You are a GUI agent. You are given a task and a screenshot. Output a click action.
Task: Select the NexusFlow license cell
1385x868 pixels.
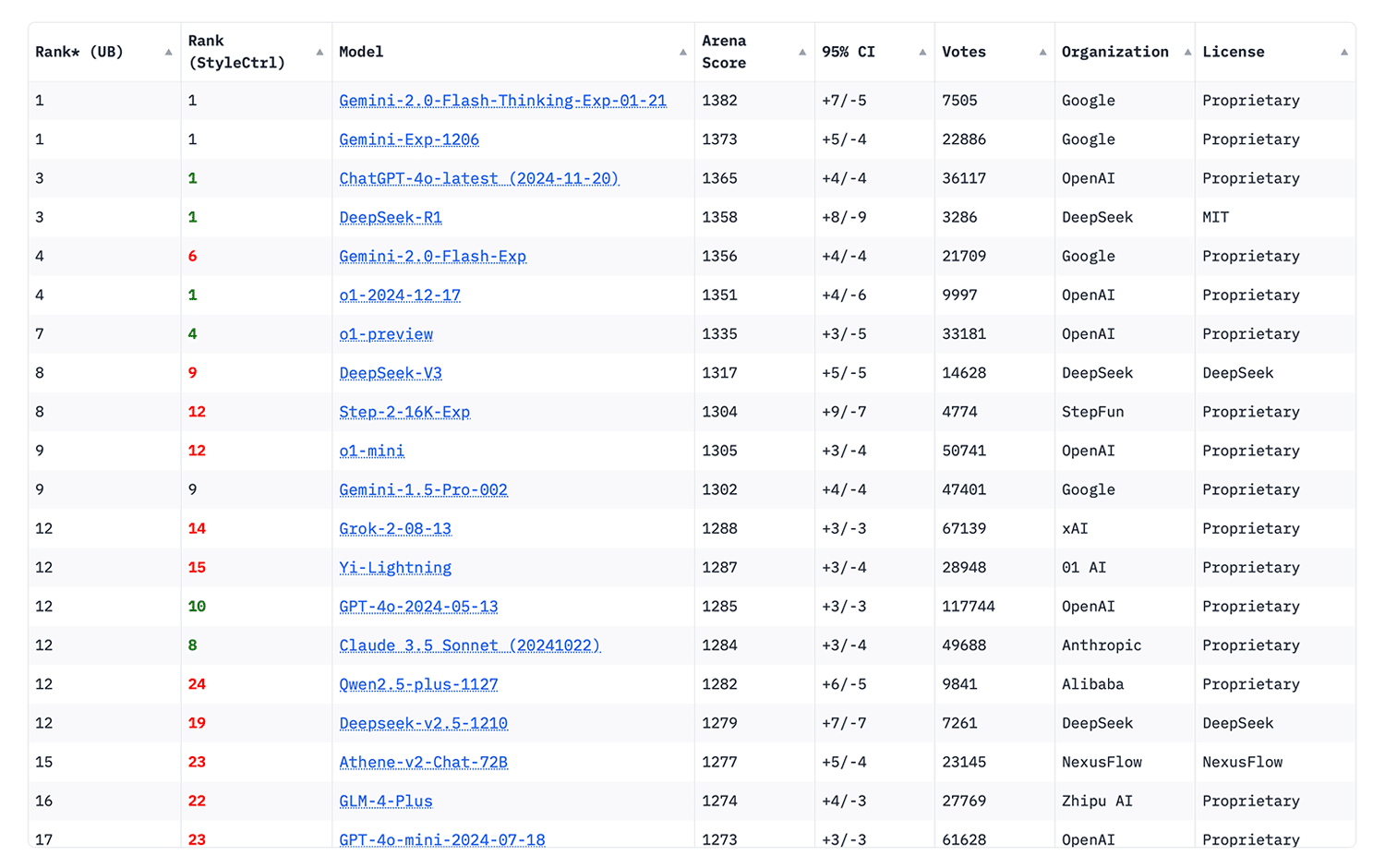(x=1242, y=762)
